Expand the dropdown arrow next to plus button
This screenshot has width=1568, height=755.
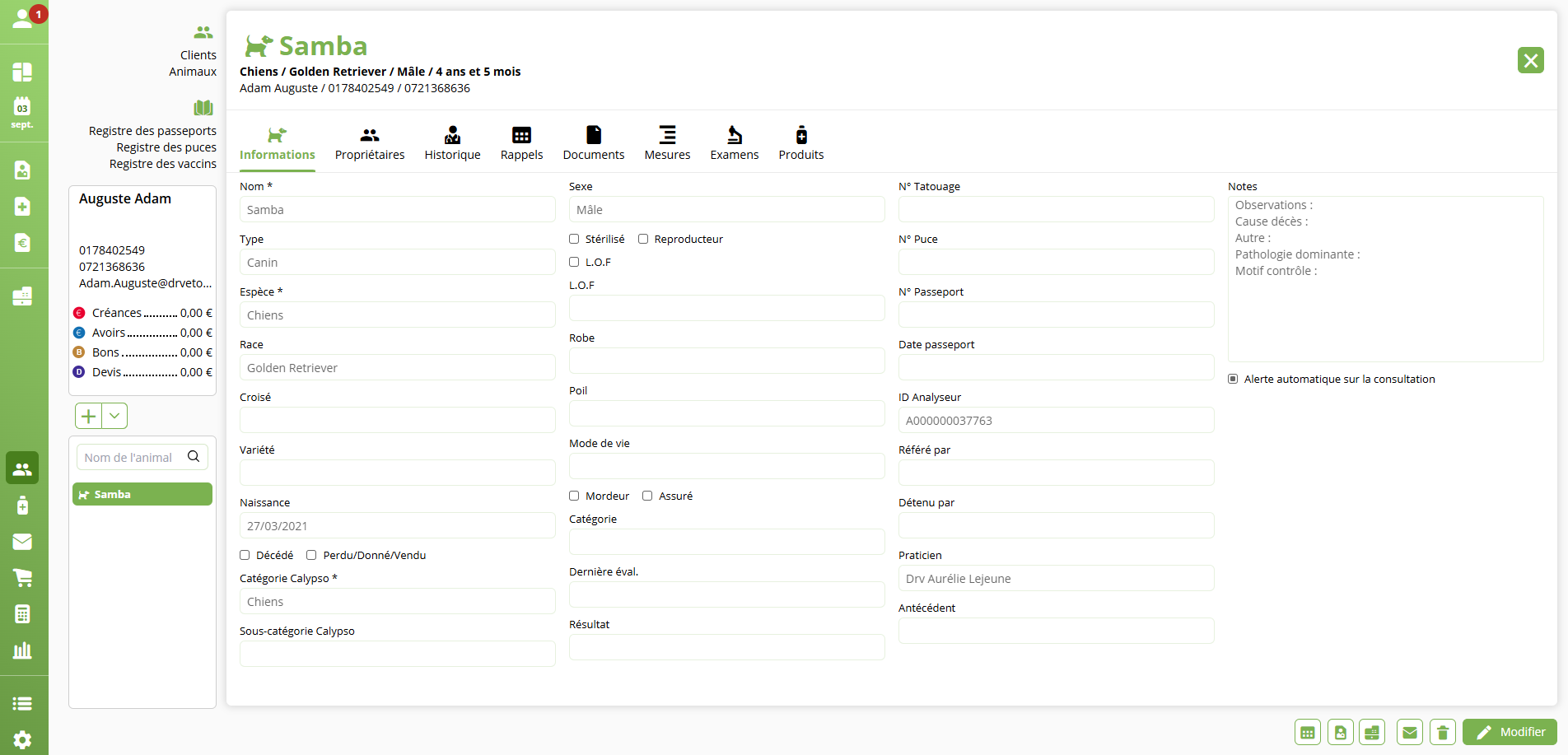114,416
